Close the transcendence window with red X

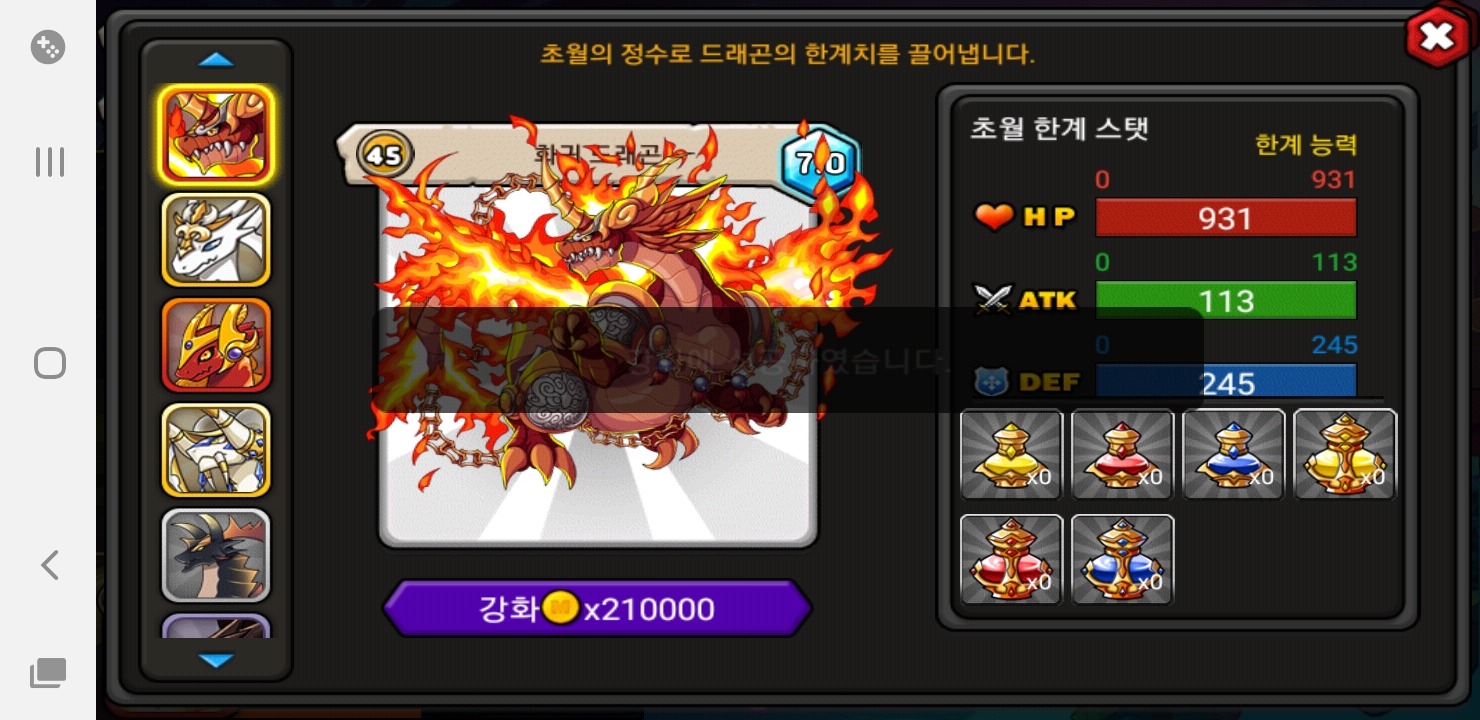[x=1436, y=38]
